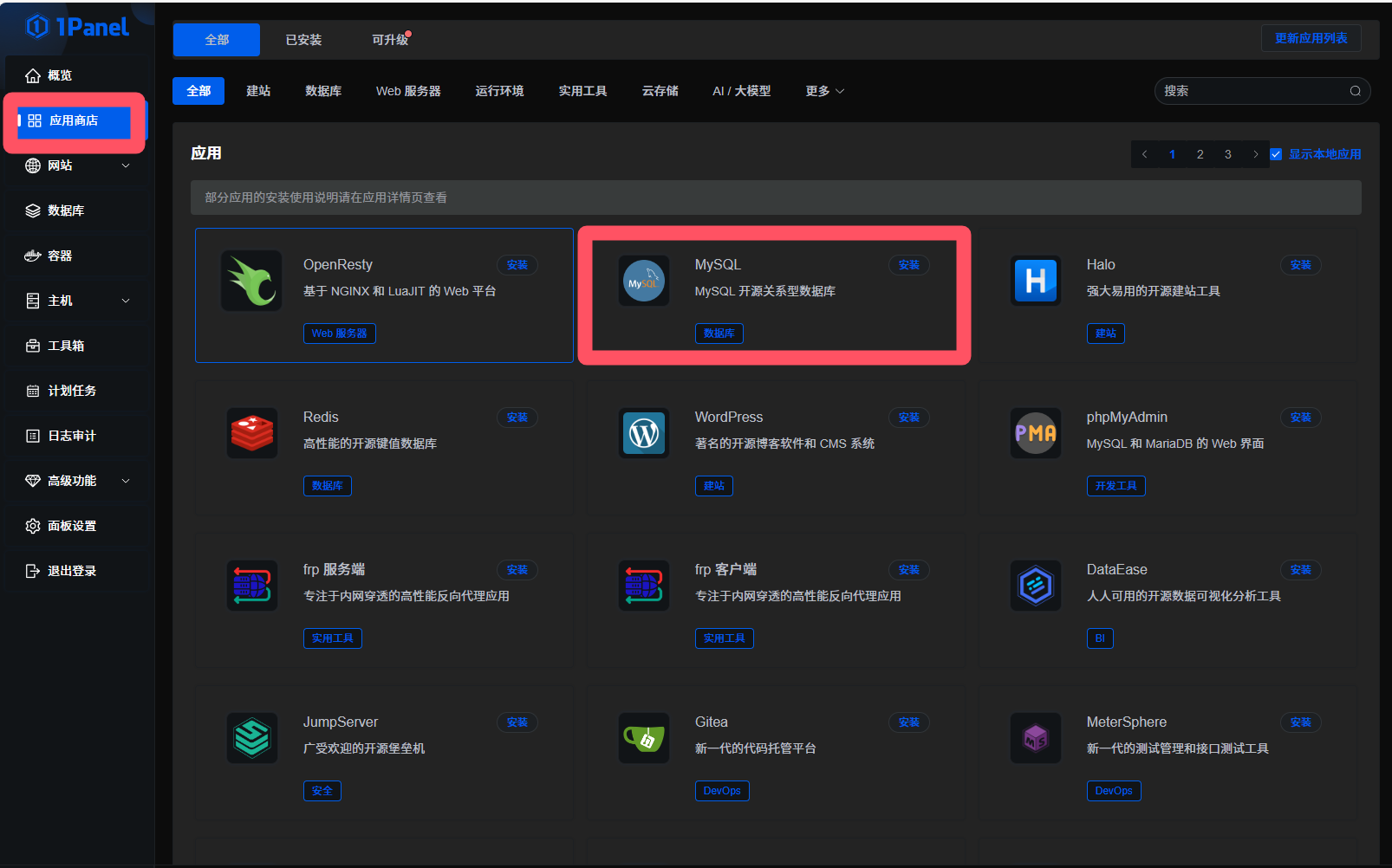Open the 面板设置 gear icon

[x=33, y=526]
